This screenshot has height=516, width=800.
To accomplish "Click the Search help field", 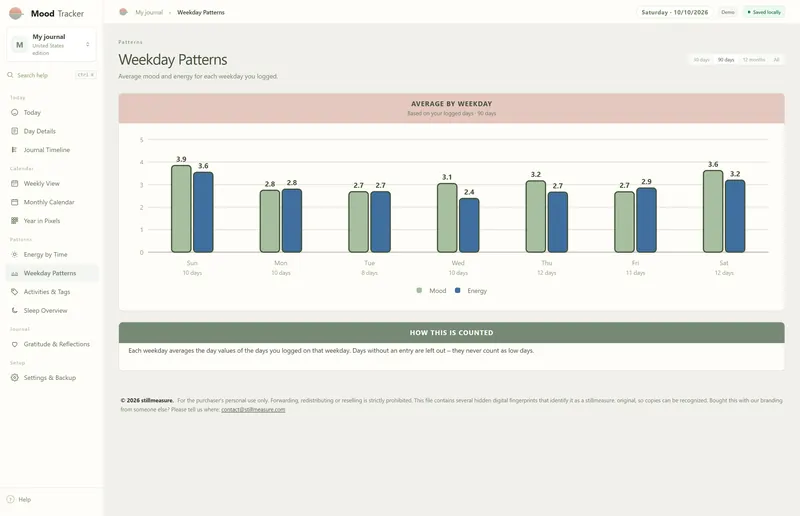I will coord(51,75).
